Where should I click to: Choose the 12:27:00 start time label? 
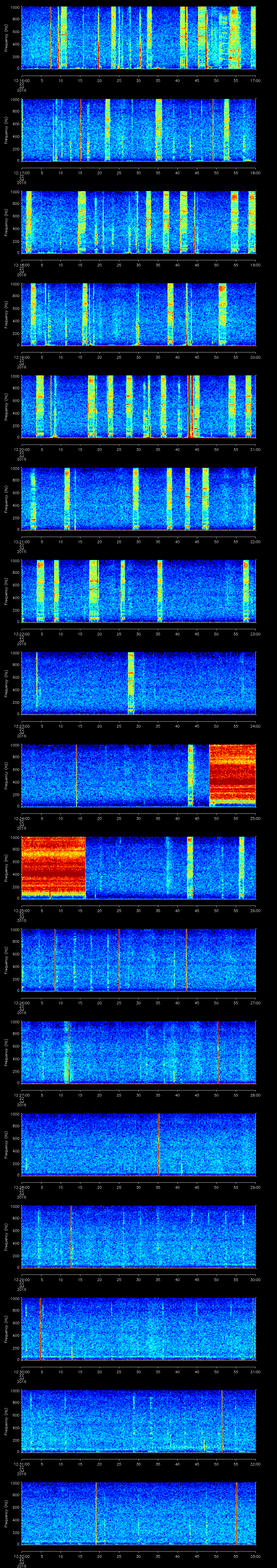(21, 1095)
